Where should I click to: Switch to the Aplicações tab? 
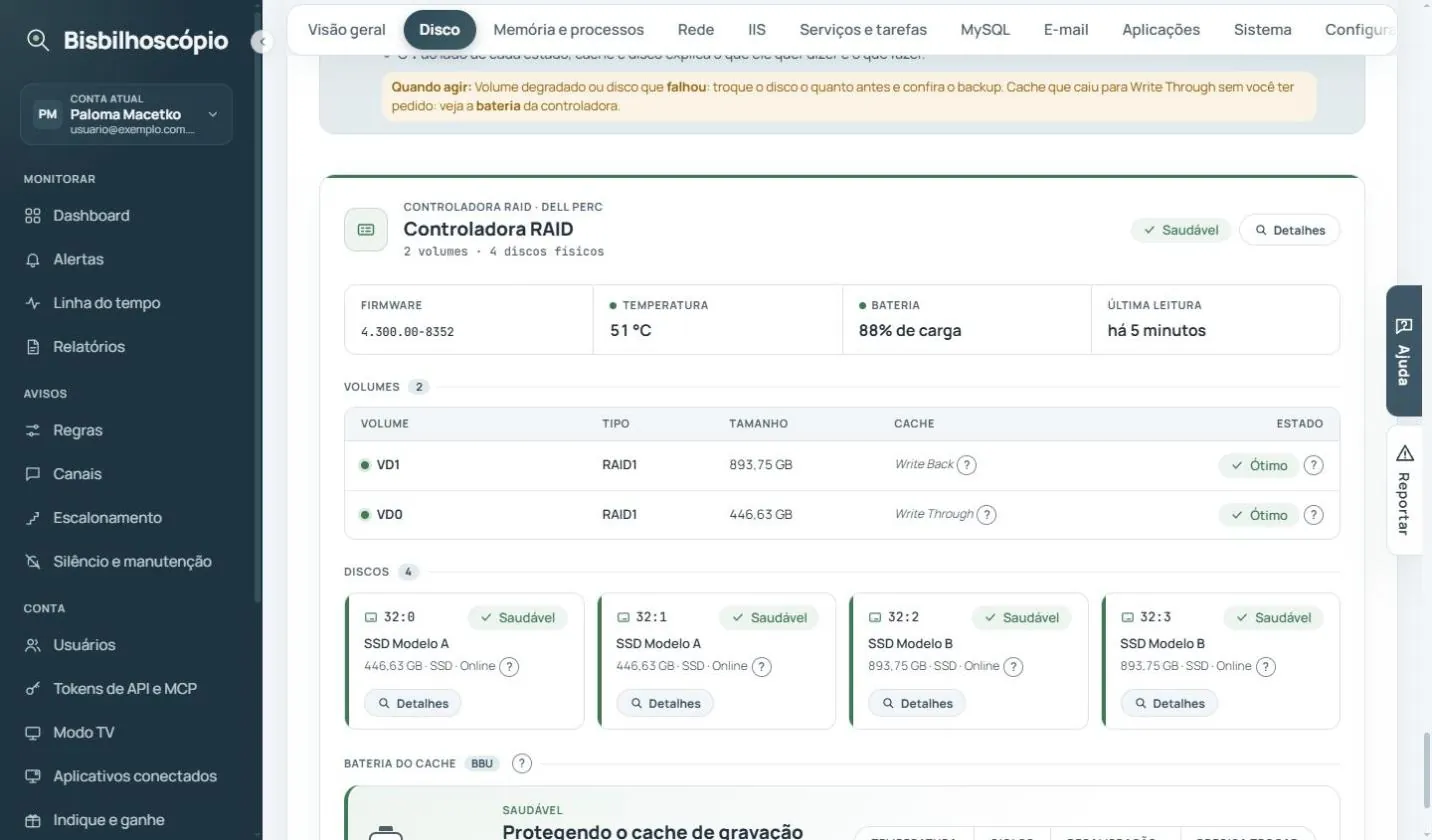1161,30
